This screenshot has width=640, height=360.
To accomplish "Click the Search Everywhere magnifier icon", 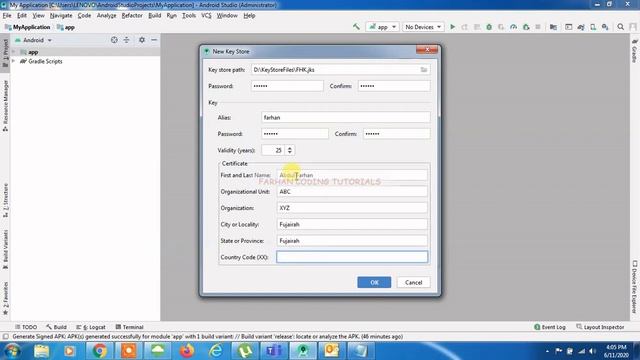I will point(620,27).
